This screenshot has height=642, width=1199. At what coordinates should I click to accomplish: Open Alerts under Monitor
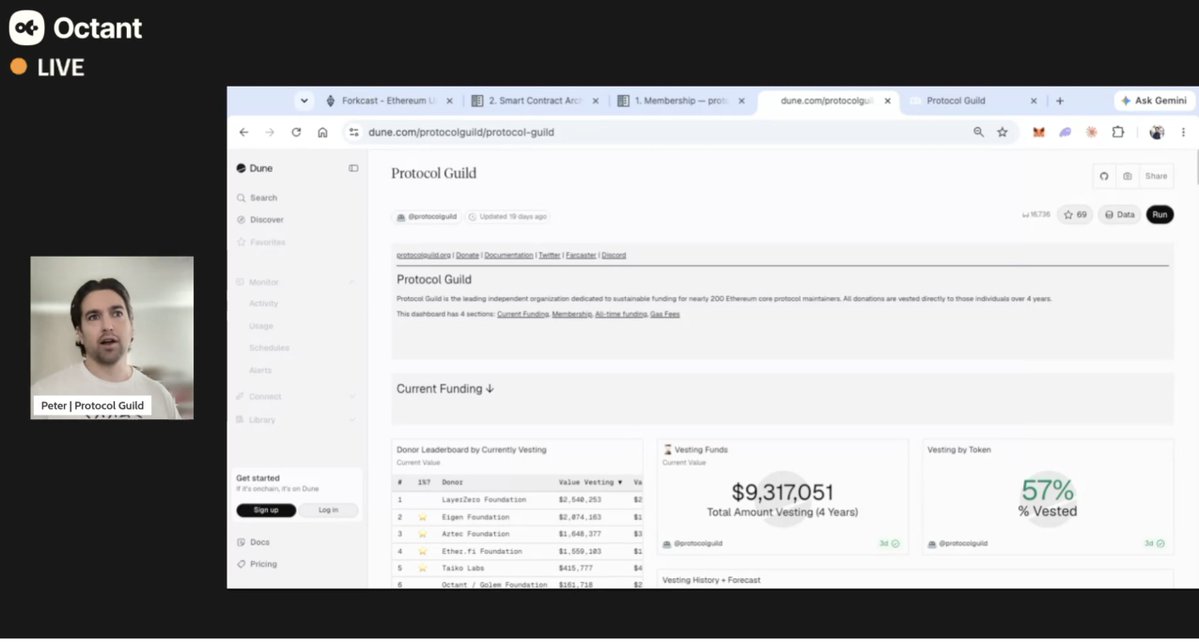(x=260, y=371)
